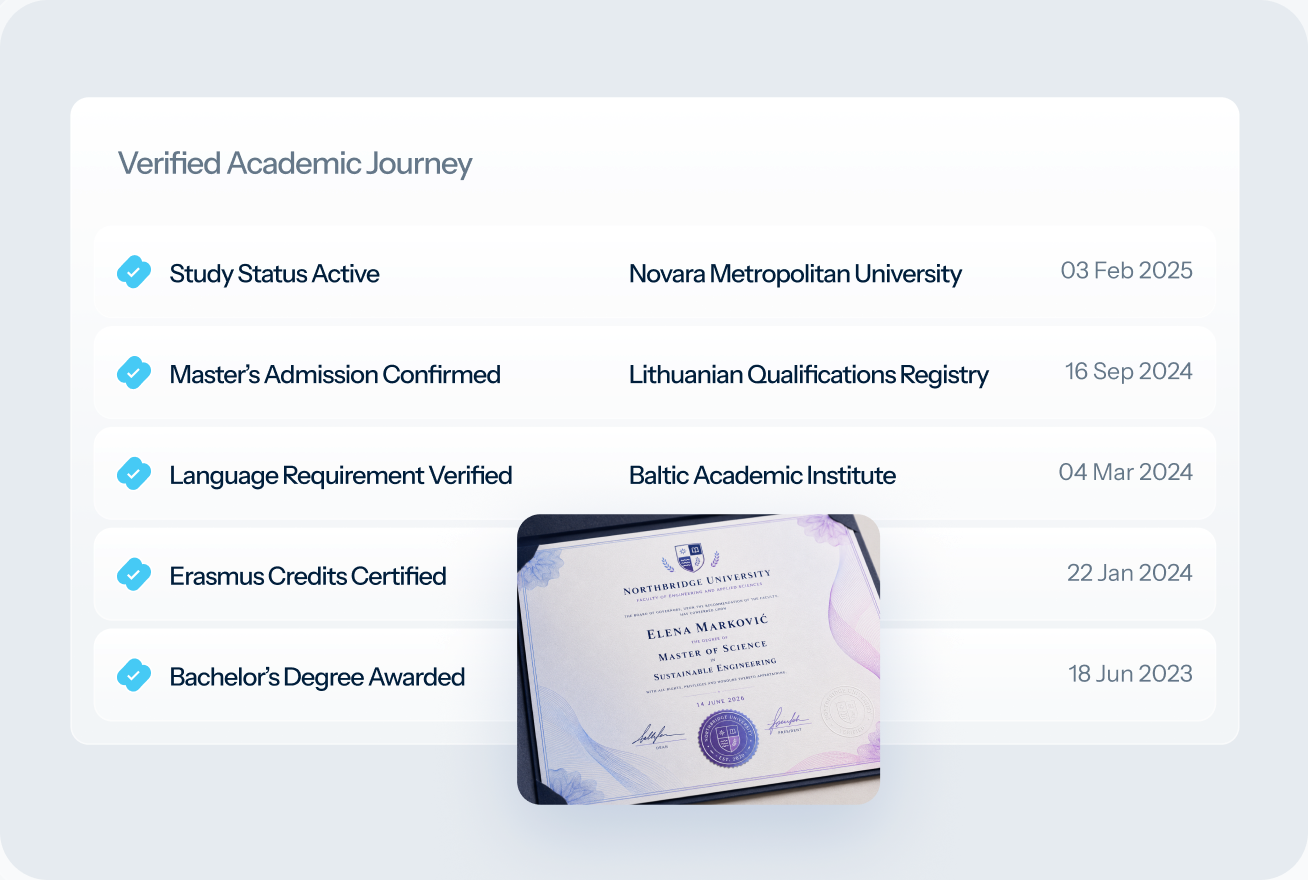Click the verified badge beside Erasmus Credits Certified
Viewport: 1308px width, 880px height.
click(x=134, y=575)
